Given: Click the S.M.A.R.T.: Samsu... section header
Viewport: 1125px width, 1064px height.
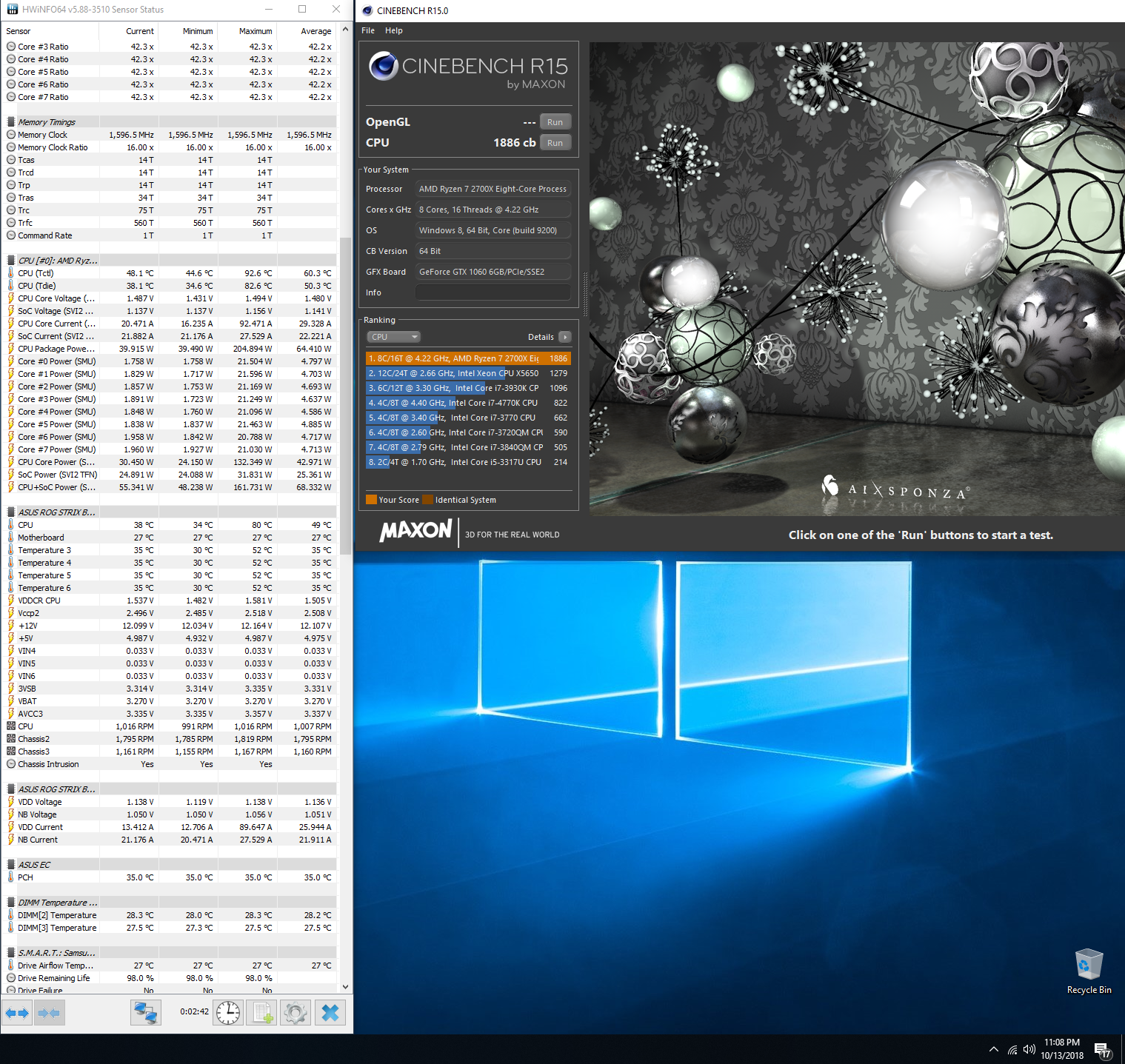Looking at the screenshot, I should pos(170,953).
